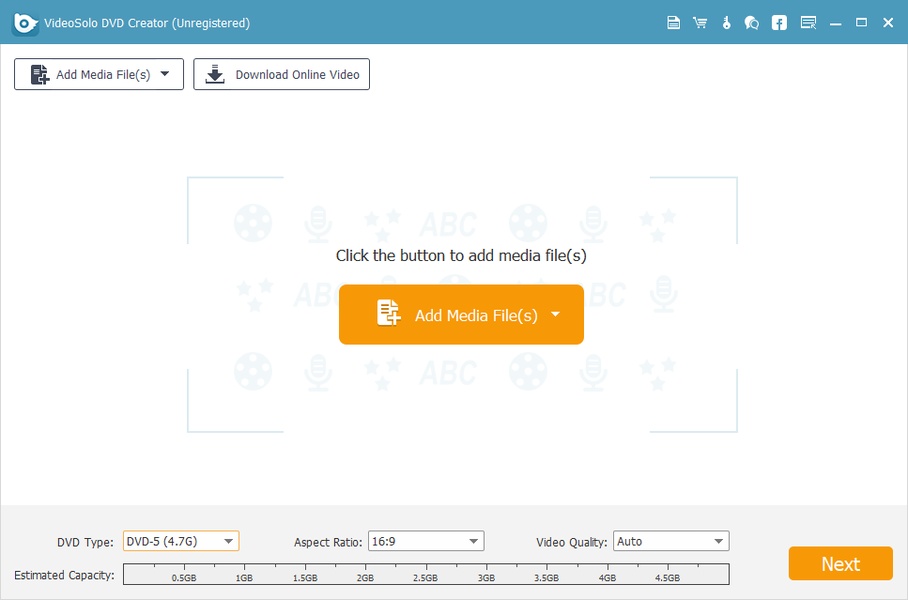
Task: Click Download Online Video button
Action: point(281,74)
